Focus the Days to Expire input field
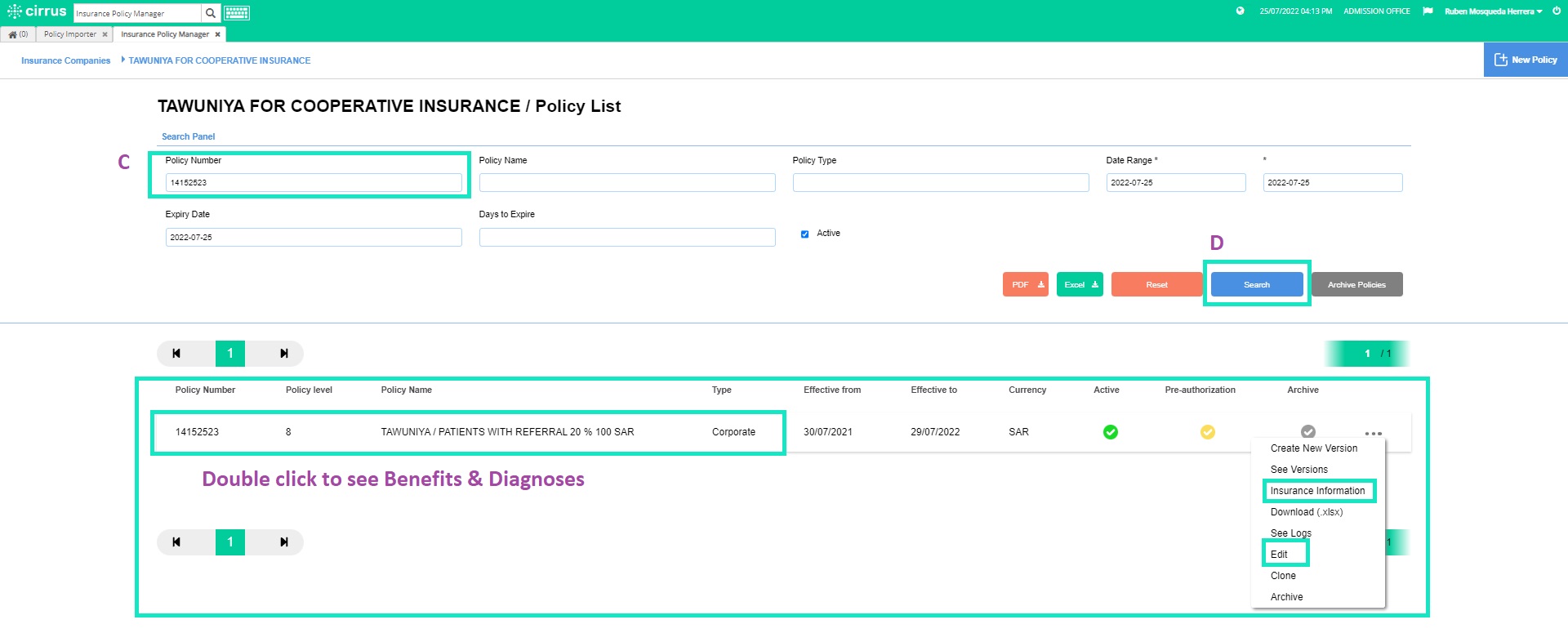This screenshot has width=1568, height=642. (x=627, y=237)
